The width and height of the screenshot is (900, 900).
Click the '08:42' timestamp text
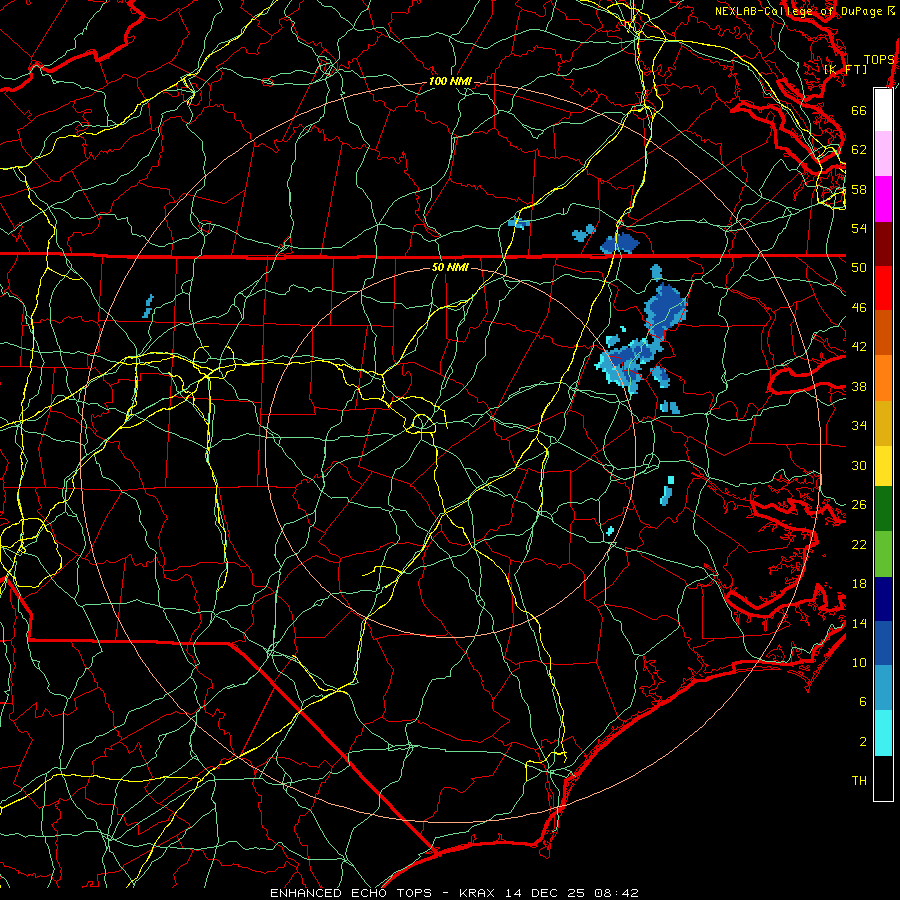(616, 893)
